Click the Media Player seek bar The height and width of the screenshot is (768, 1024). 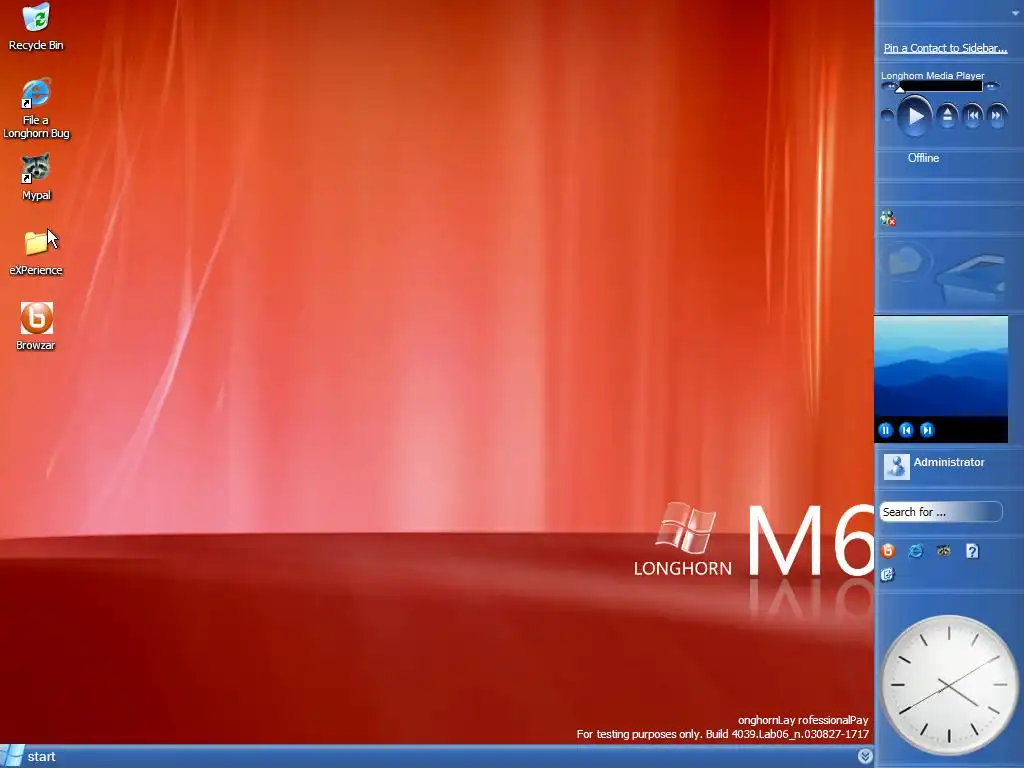[940, 86]
